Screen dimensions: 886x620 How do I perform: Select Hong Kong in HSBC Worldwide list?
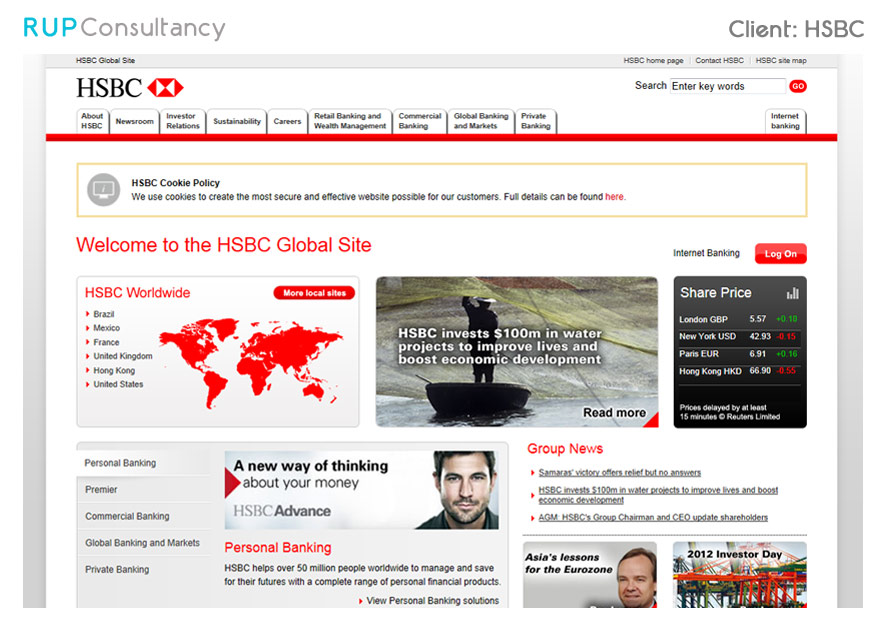[x=114, y=370]
